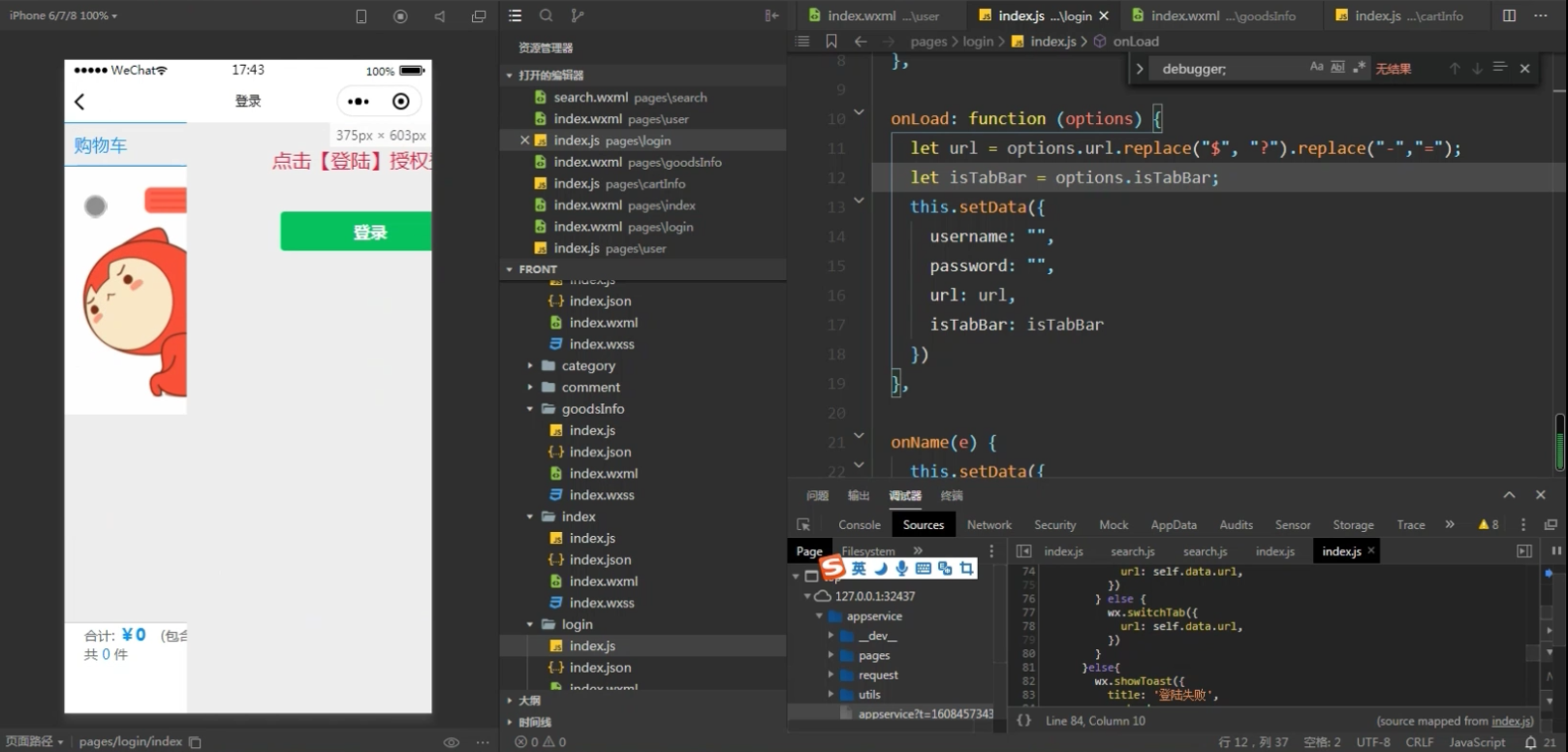The image size is (1568, 752).
Task: Open the AppData tab
Action: click(1174, 524)
